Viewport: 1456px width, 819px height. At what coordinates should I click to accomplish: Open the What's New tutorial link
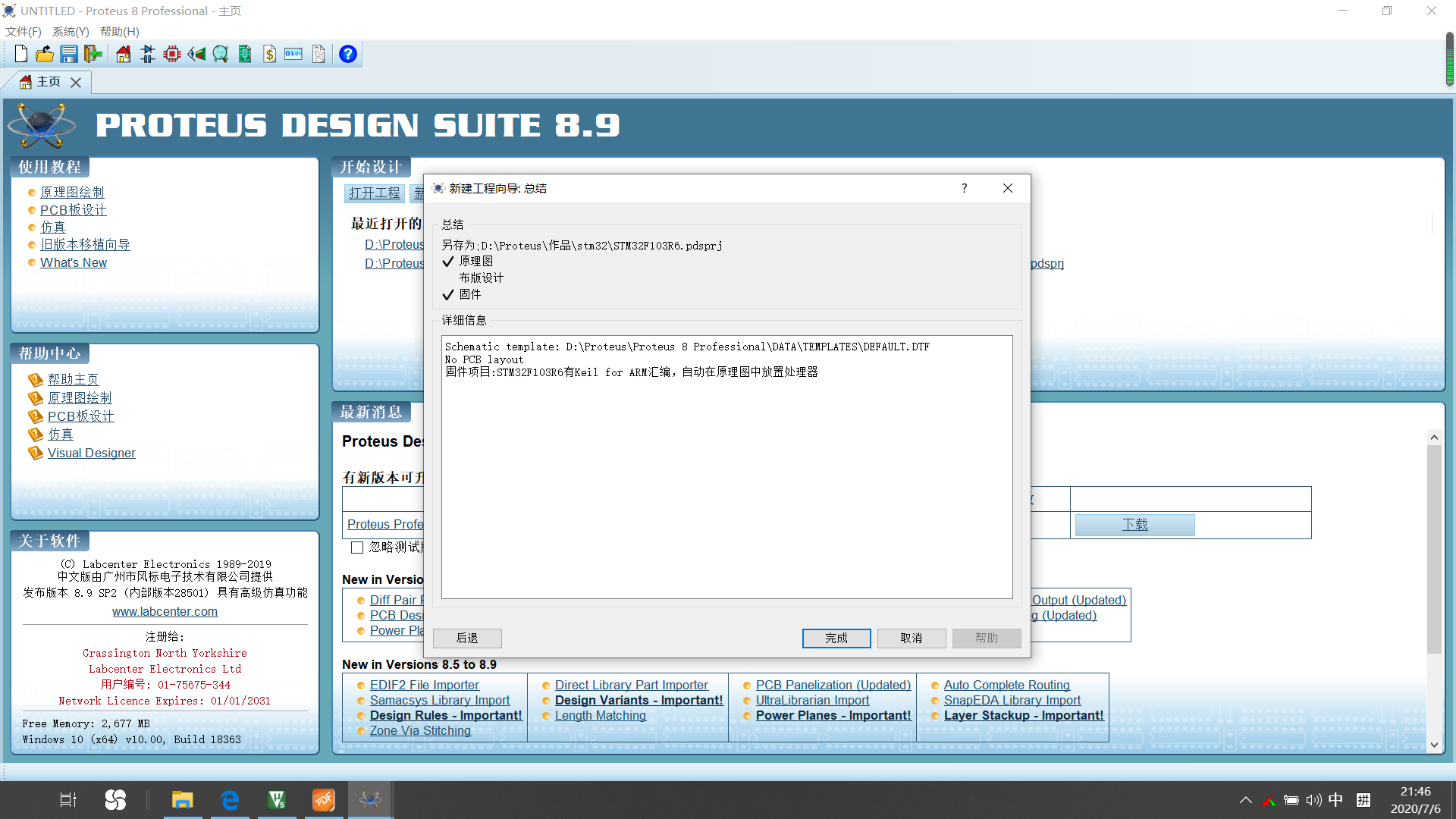point(74,262)
